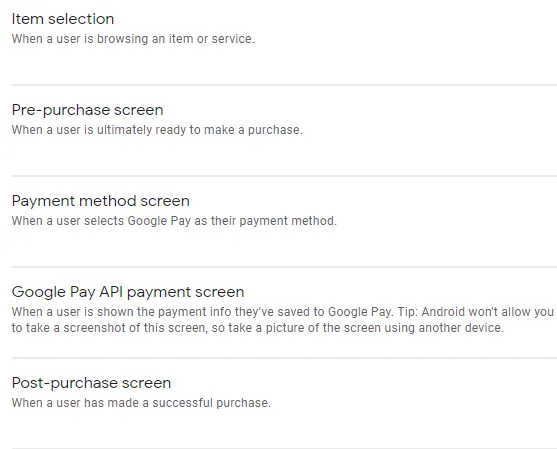This screenshot has width=557, height=449.
Task: Click "Google Pay" in the Payment method description
Action: click(159, 221)
